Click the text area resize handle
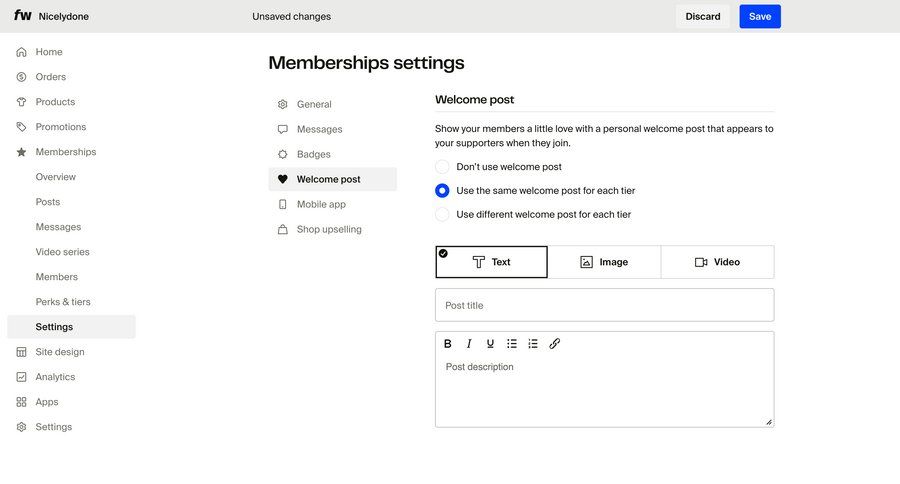The width and height of the screenshot is (900, 484). [769, 422]
